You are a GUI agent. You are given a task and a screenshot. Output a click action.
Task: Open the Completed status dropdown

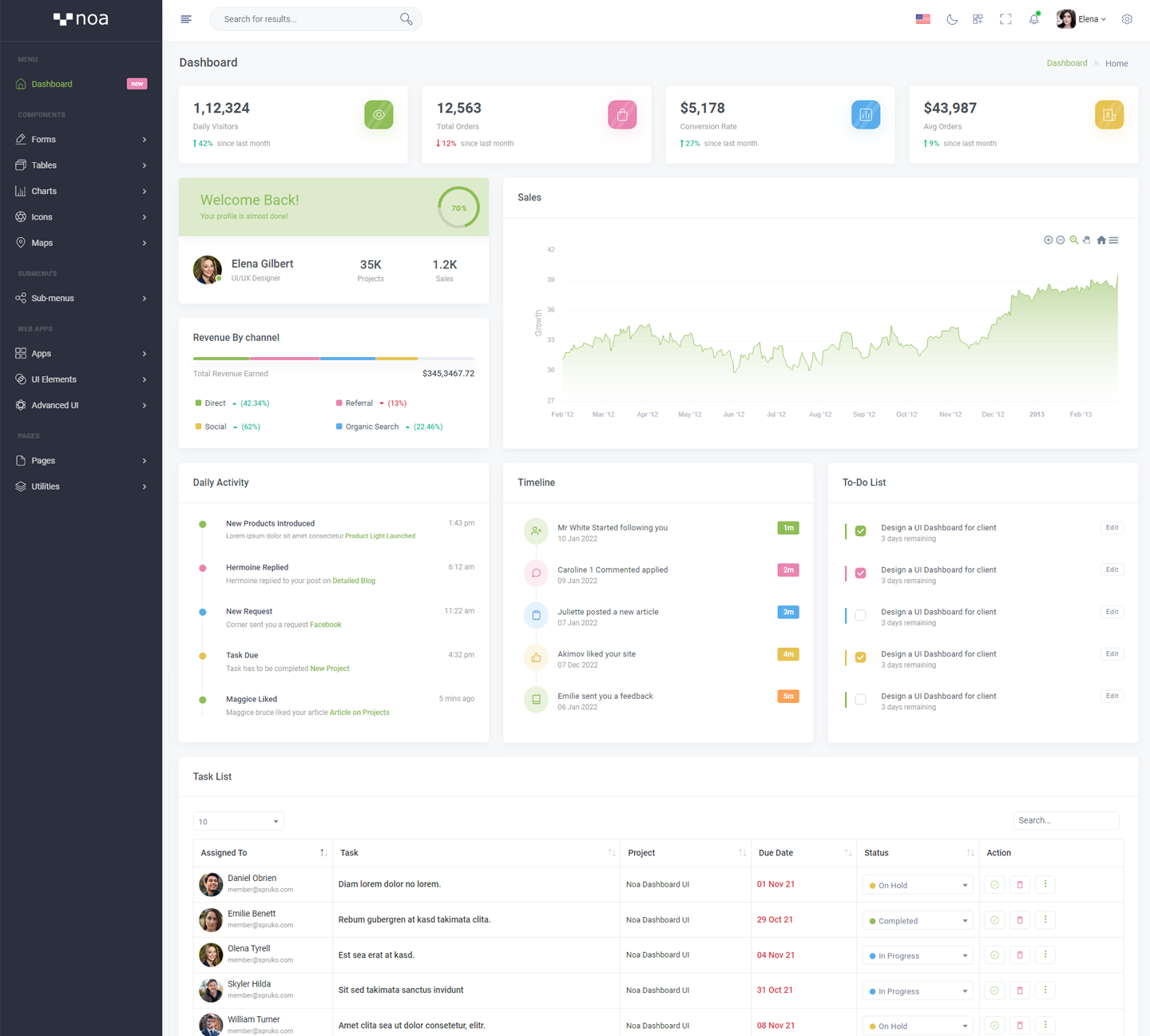pyautogui.click(x=918, y=920)
